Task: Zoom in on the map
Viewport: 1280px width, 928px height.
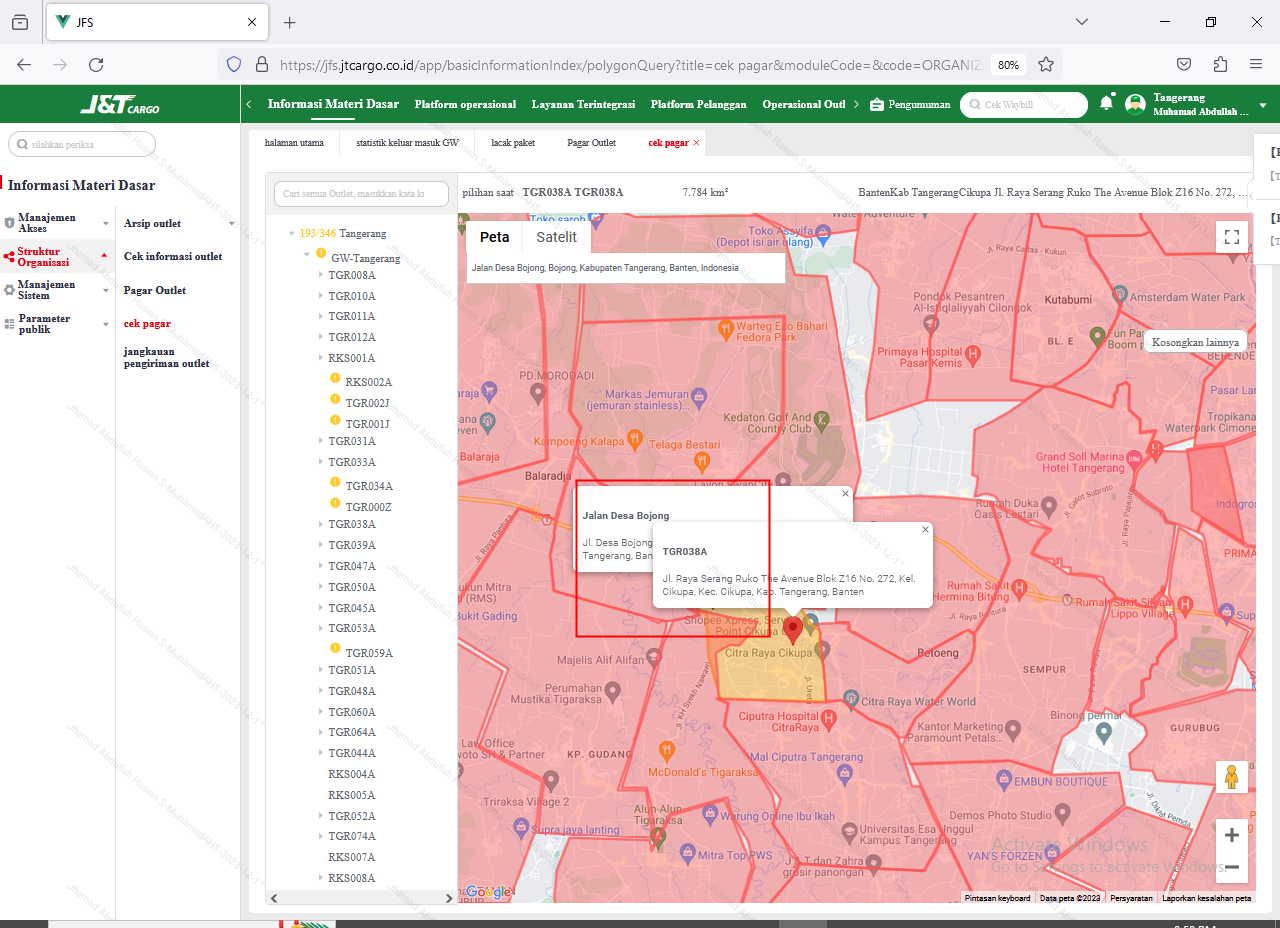Action: [x=1231, y=835]
